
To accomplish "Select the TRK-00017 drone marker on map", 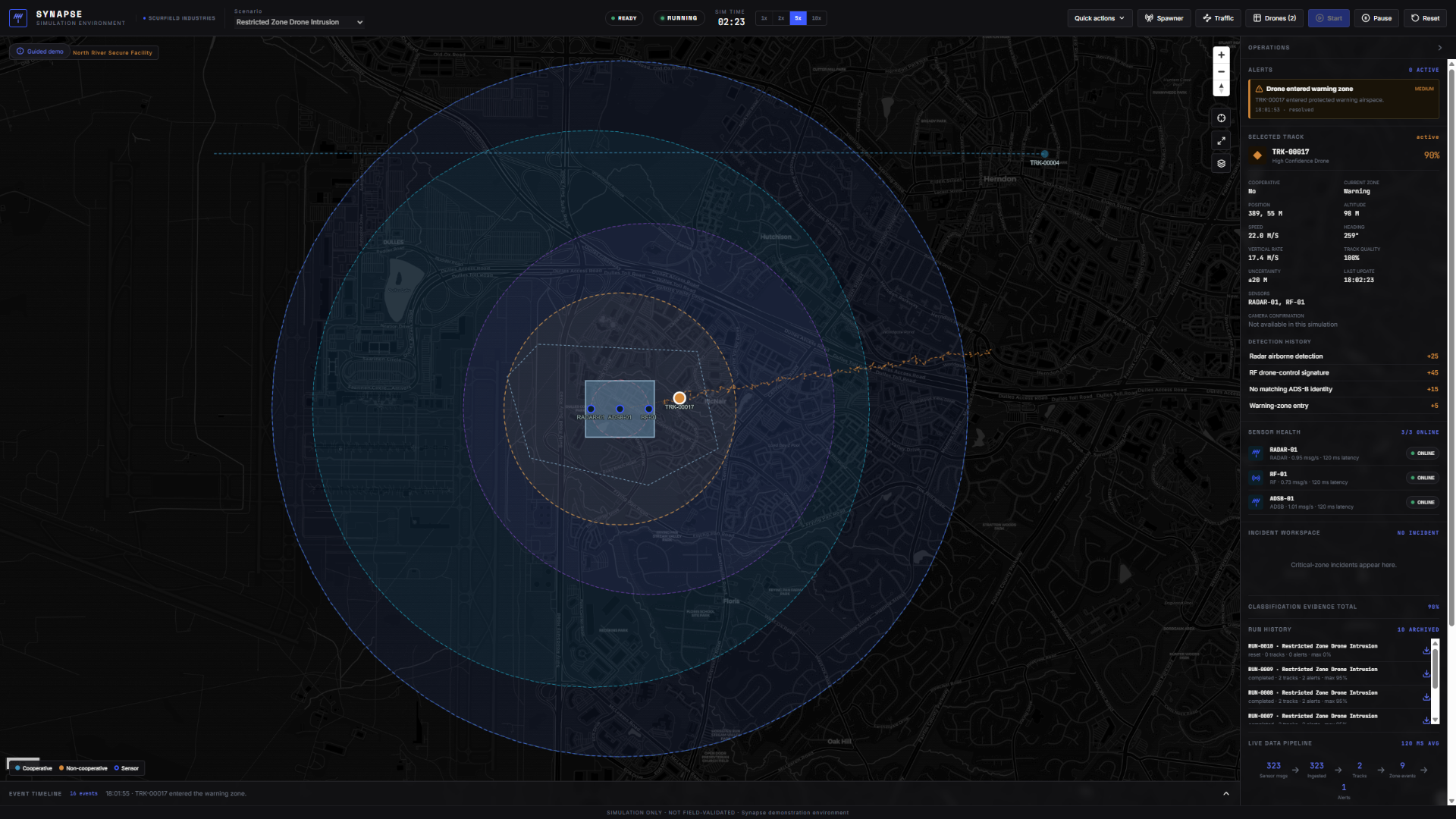I will coord(679,398).
